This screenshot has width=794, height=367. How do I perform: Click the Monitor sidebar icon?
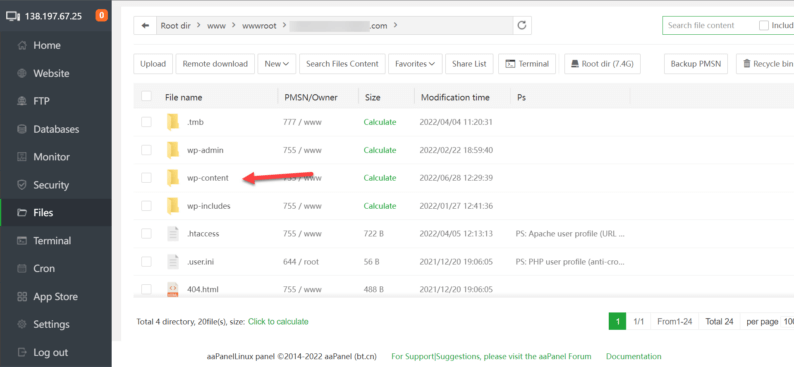[22, 157]
